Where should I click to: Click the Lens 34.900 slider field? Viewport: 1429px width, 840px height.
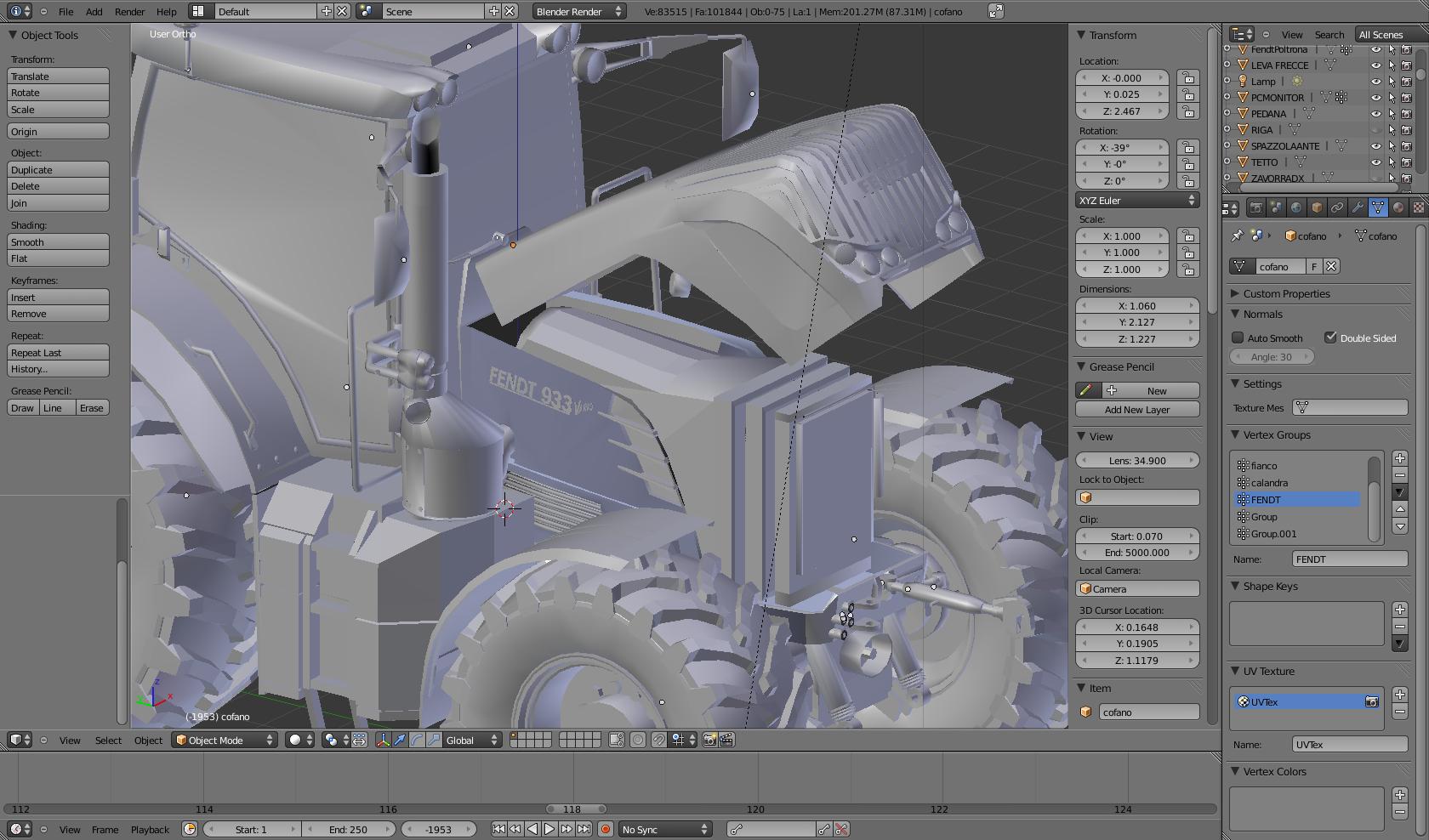(x=1137, y=460)
